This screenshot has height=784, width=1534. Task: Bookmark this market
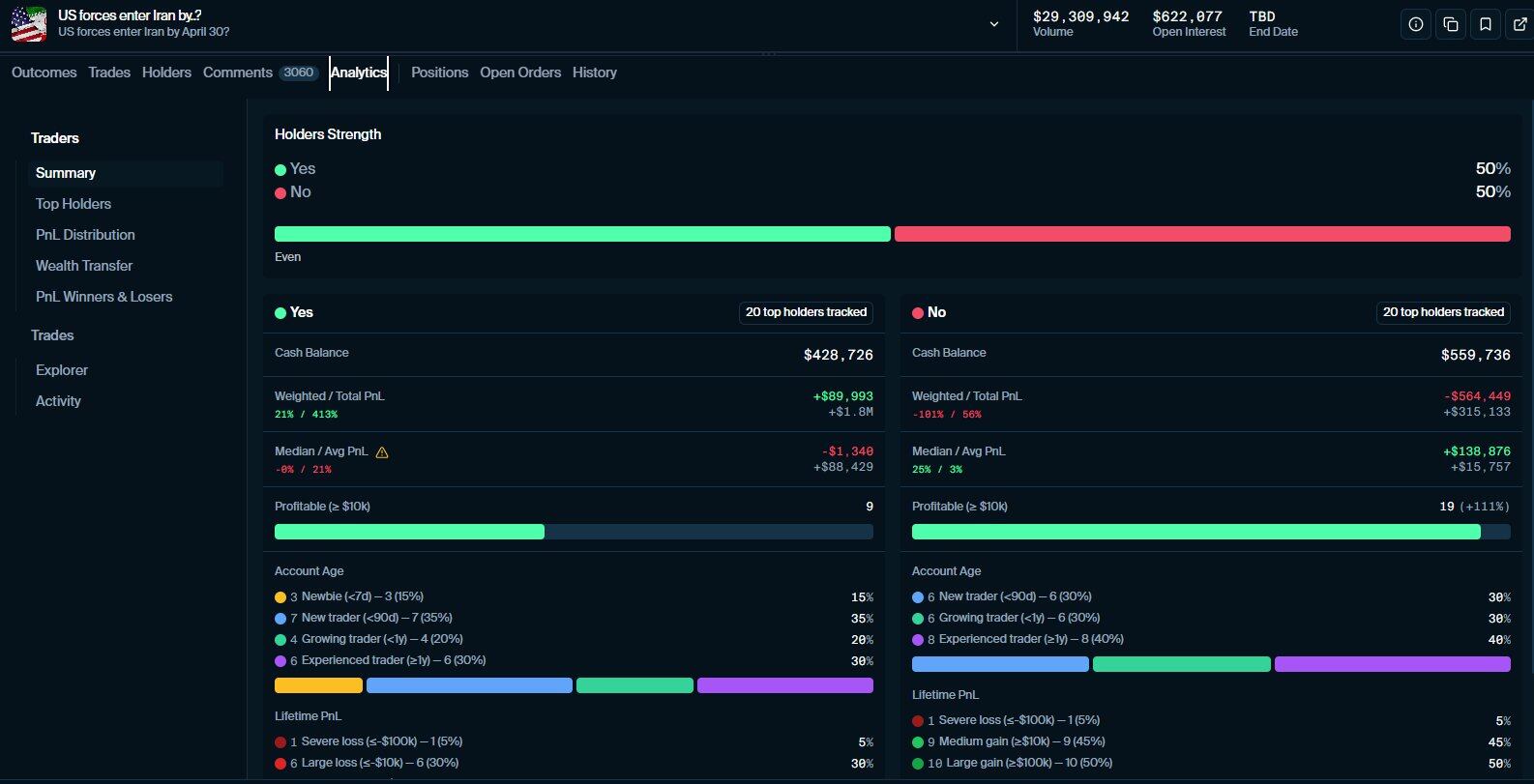[1485, 25]
